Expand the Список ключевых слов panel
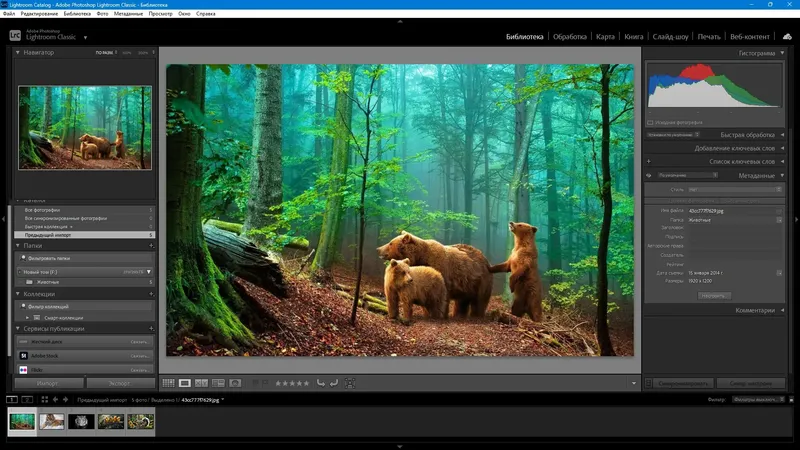 [x=782, y=162]
